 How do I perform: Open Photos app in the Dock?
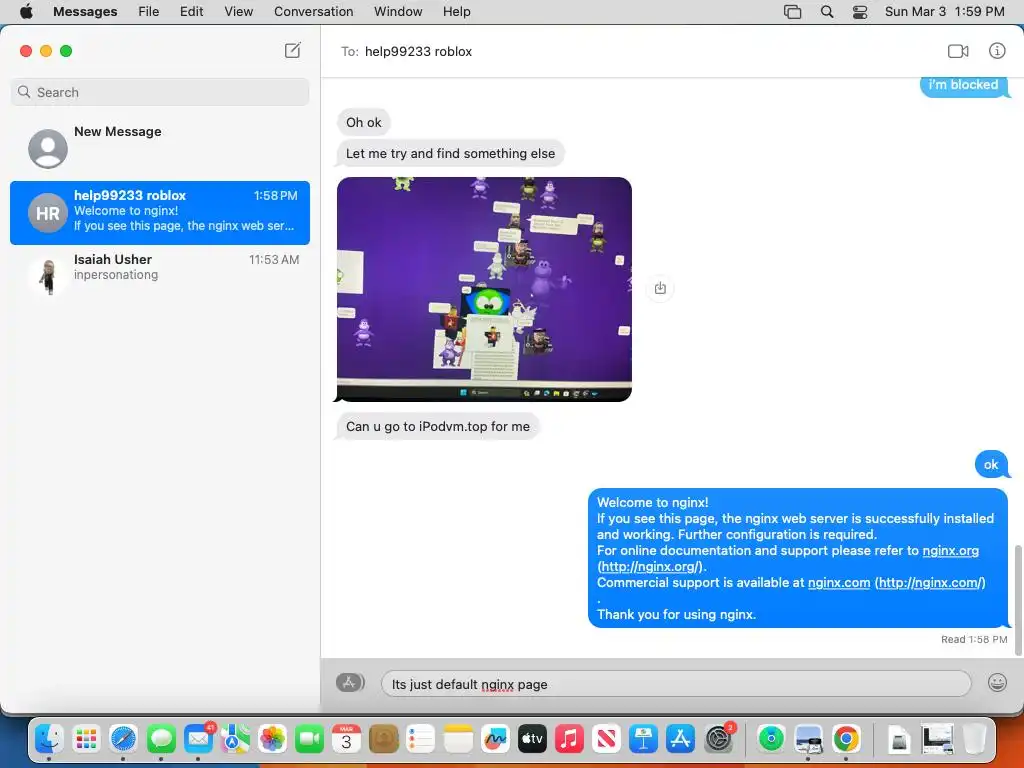point(272,739)
